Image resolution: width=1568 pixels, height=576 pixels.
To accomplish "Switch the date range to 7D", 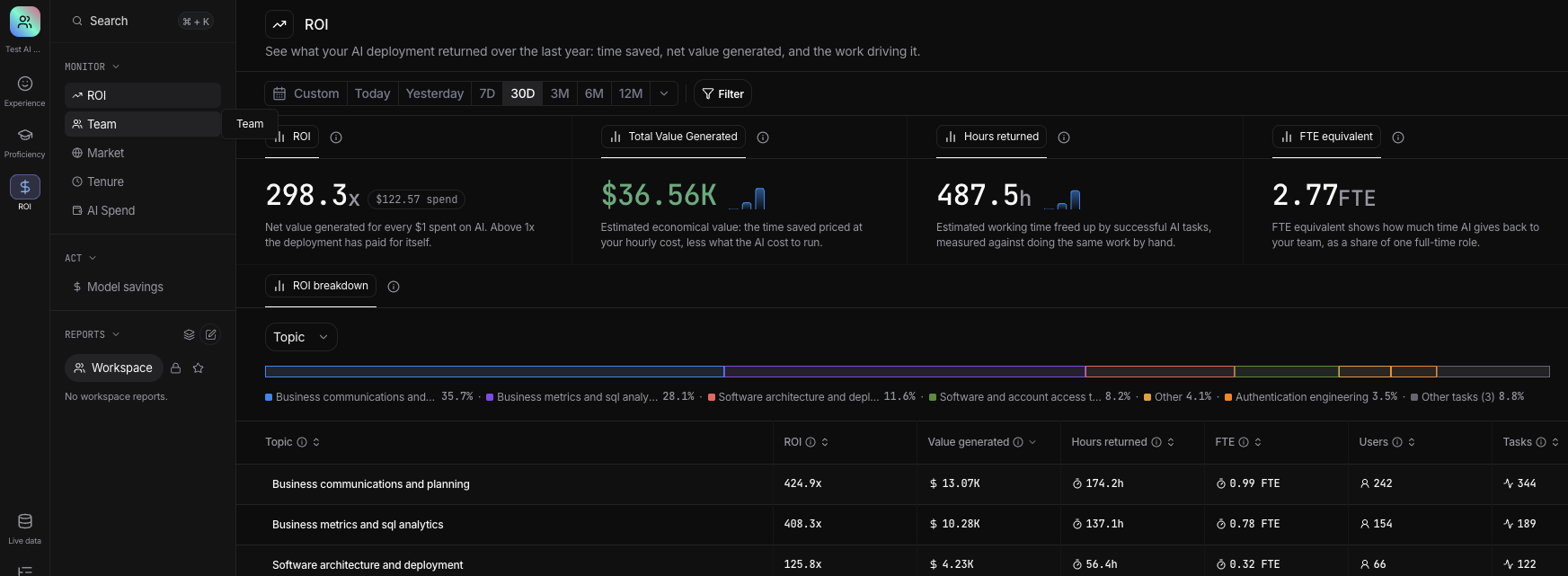I will [487, 93].
